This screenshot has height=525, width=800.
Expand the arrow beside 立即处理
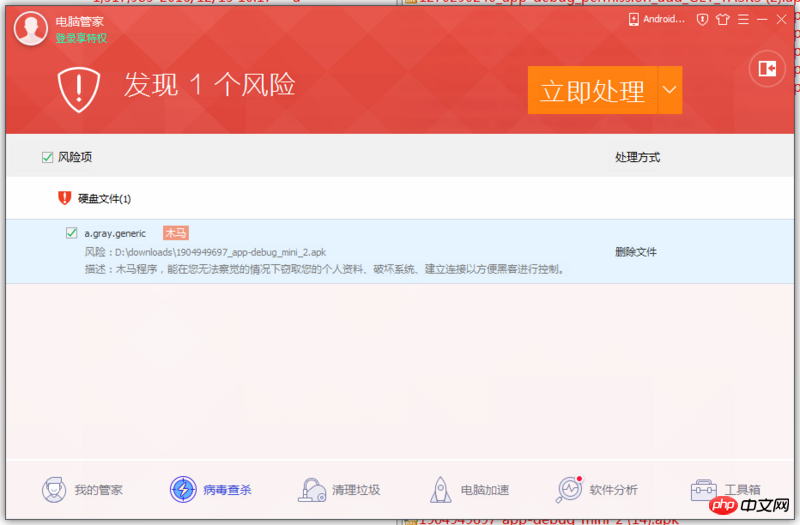(x=670, y=90)
